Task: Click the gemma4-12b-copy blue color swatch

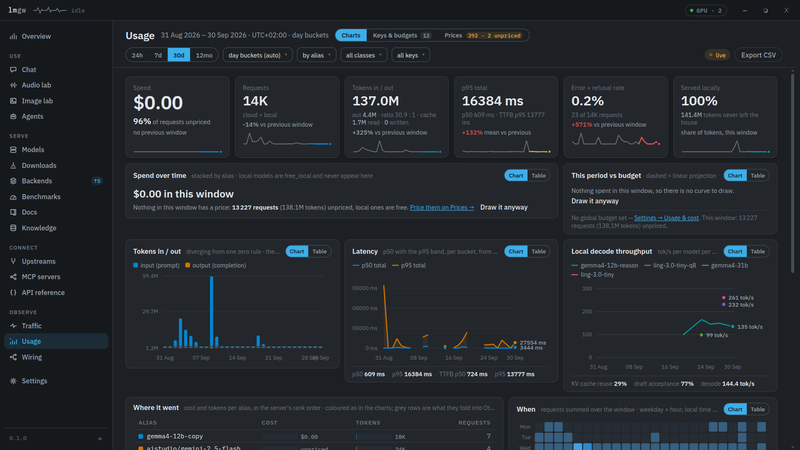Action: click(x=141, y=436)
